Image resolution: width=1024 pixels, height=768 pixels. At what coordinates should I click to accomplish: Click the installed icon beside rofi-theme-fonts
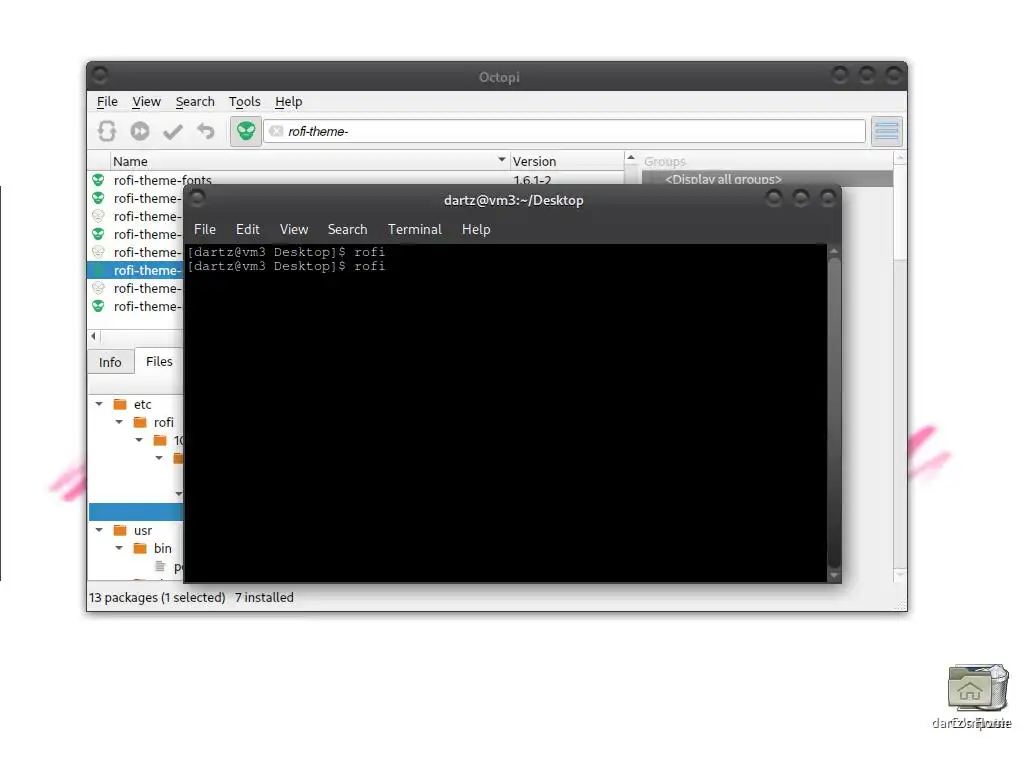pos(98,180)
